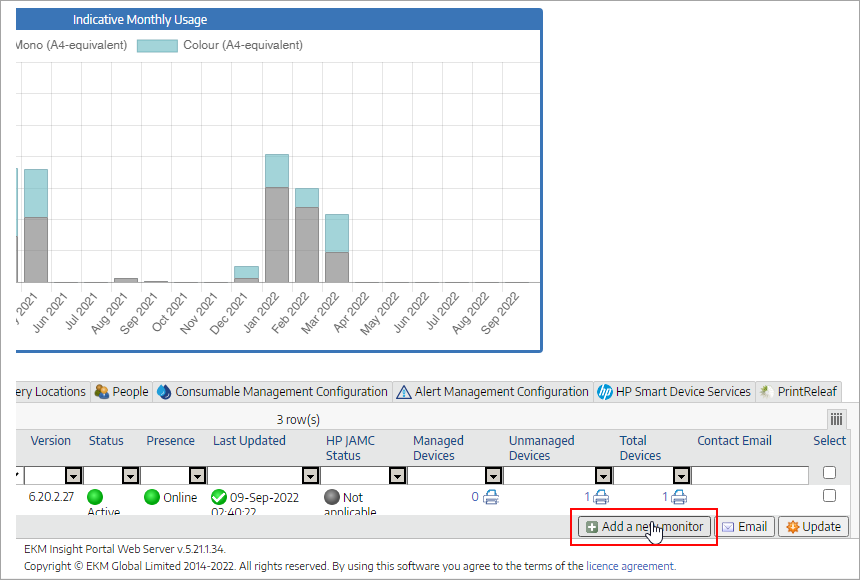Click the Unmanaged Devices printer icon
Image resolution: width=860 pixels, height=580 pixels.
tap(600, 497)
